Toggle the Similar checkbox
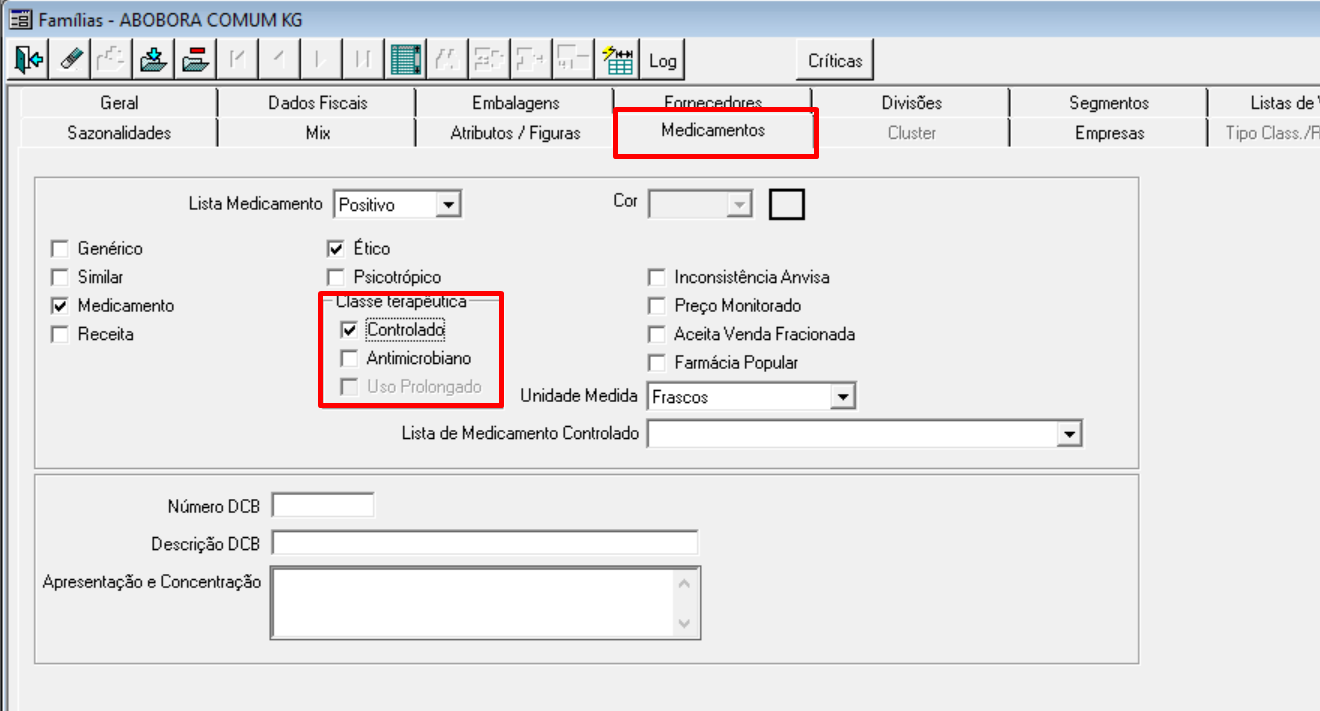The width and height of the screenshot is (1320, 711). [59, 277]
